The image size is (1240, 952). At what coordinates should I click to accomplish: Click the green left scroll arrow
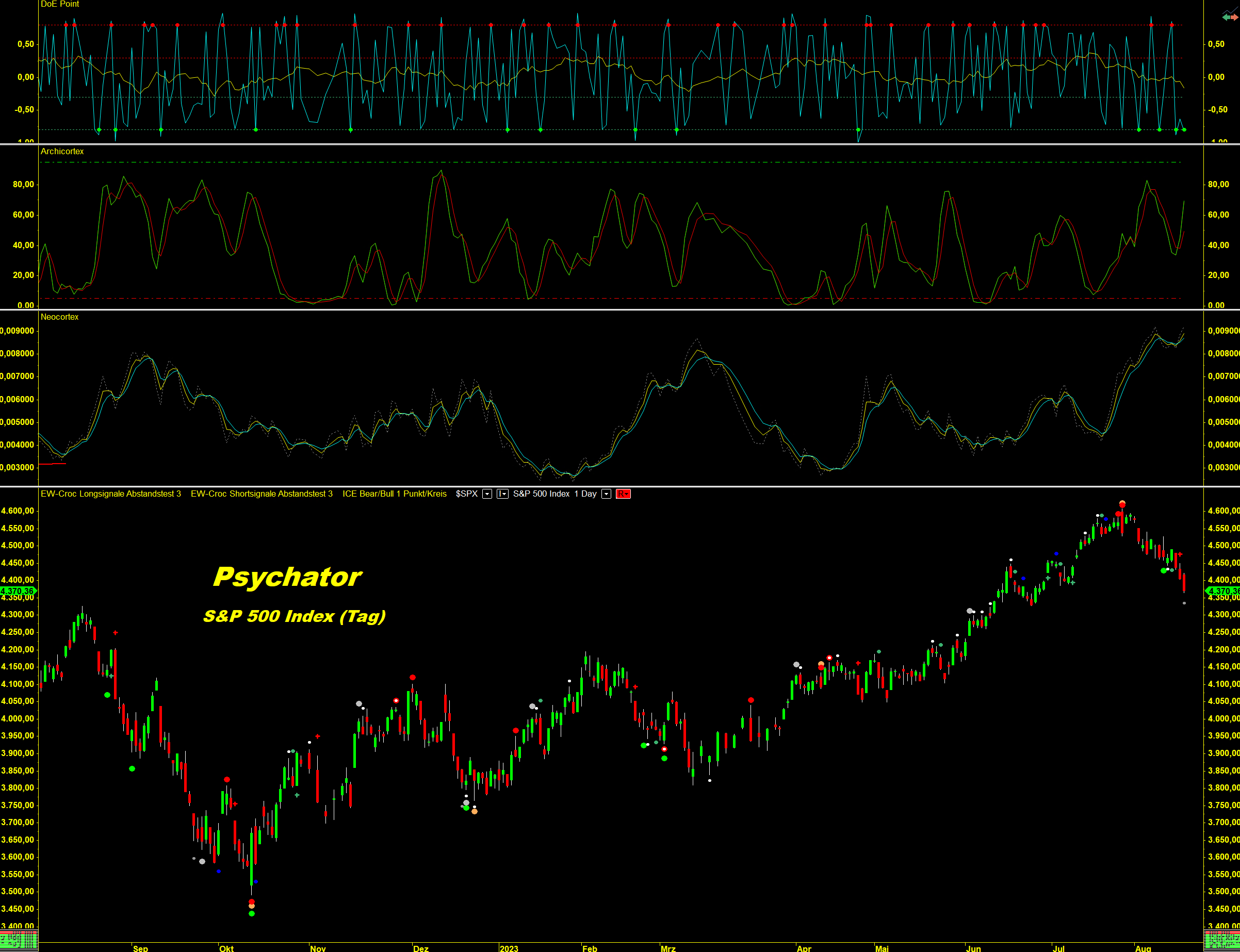point(1227,18)
